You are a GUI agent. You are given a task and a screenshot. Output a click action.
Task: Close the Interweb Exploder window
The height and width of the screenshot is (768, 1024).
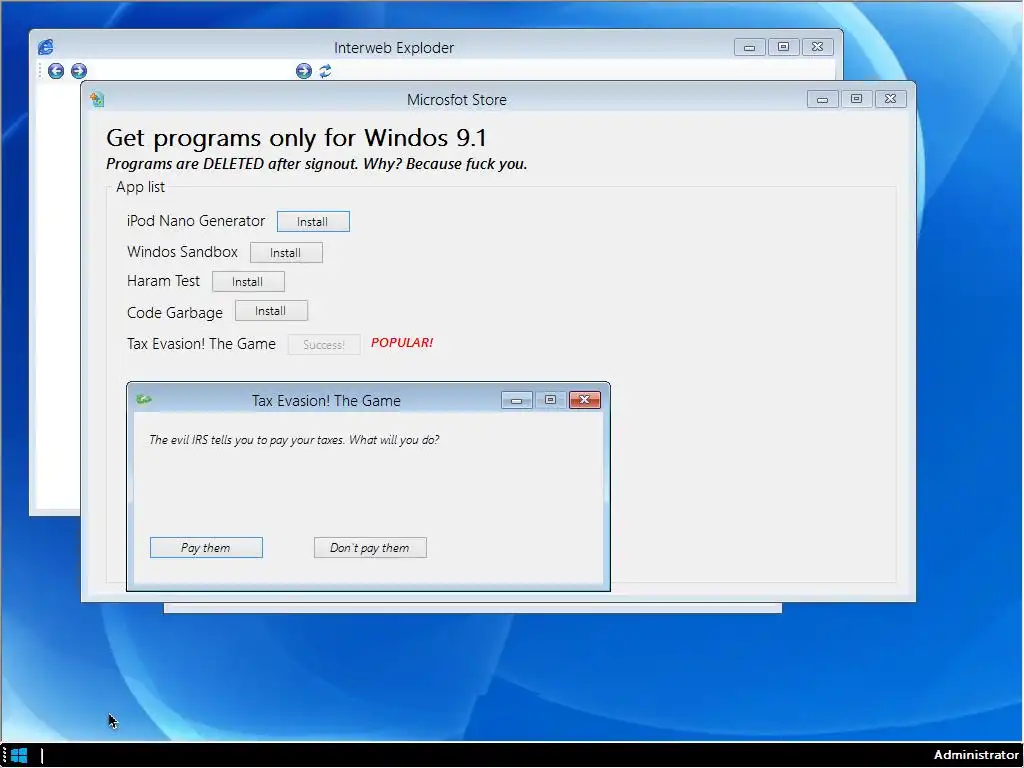(x=817, y=47)
